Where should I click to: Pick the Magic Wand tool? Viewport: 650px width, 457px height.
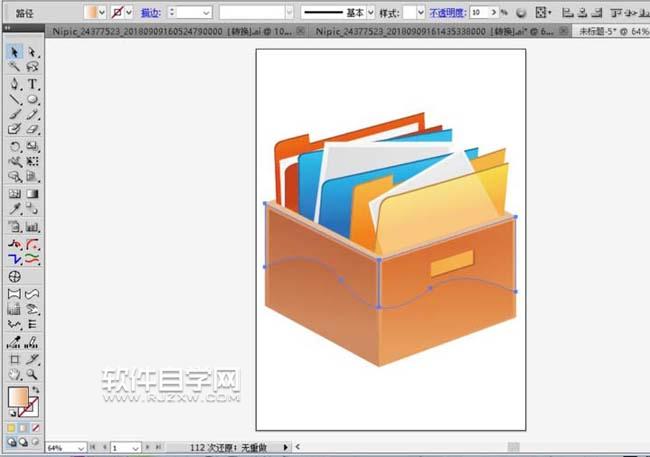pos(14,67)
